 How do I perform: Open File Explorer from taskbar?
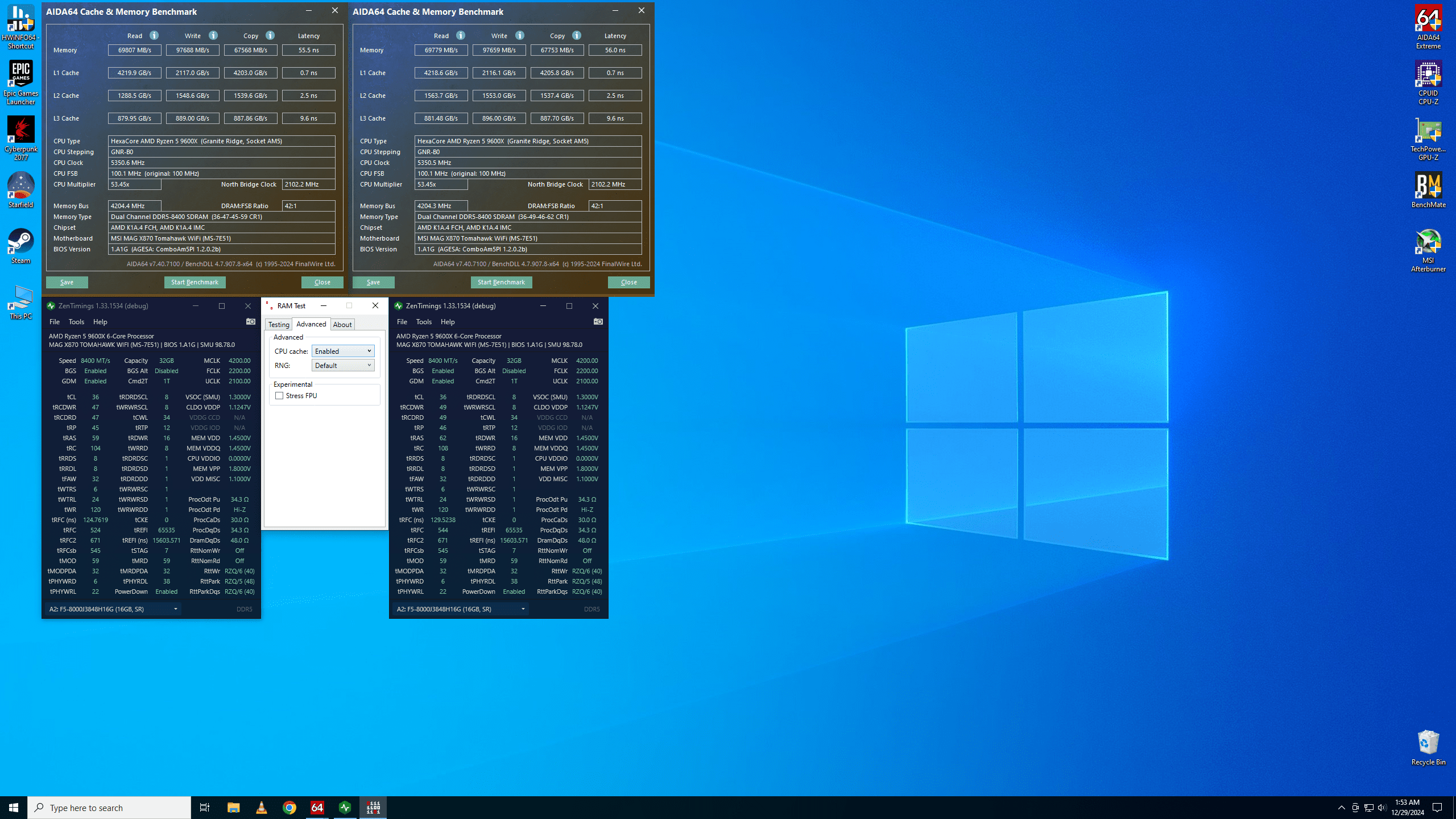(234, 808)
